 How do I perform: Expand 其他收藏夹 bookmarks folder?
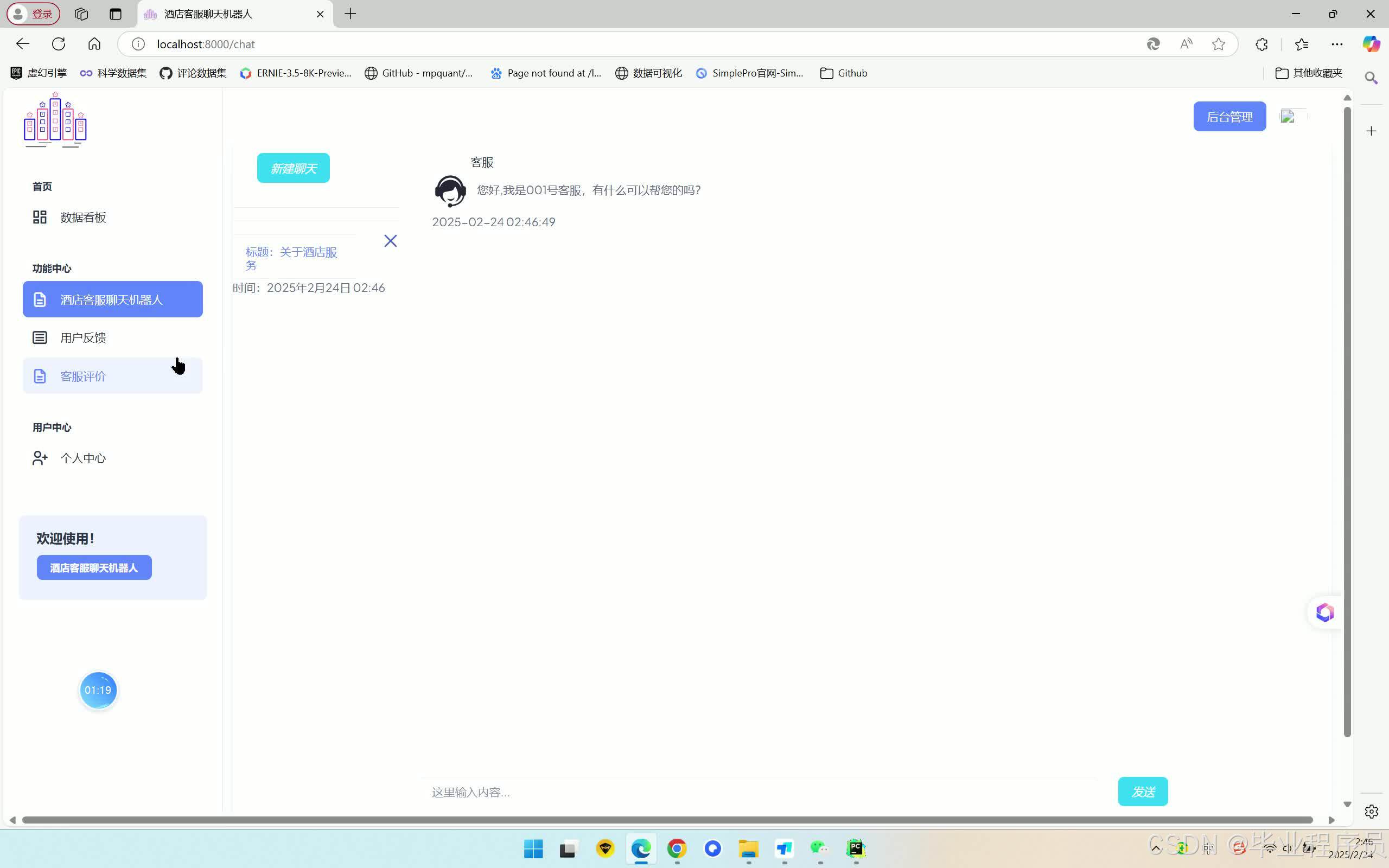pos(1309,73)
